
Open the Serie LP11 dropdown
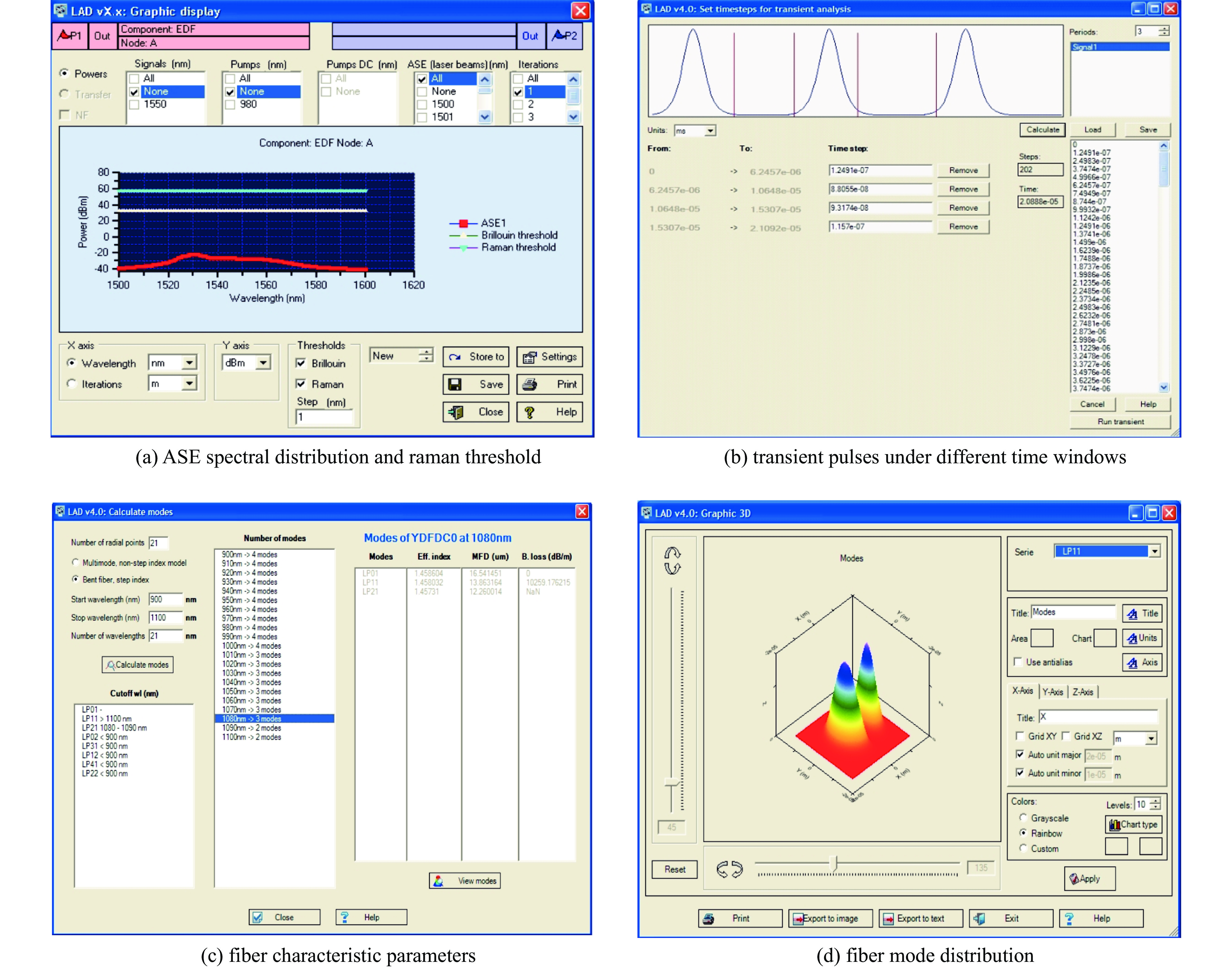pos(1154,551)
